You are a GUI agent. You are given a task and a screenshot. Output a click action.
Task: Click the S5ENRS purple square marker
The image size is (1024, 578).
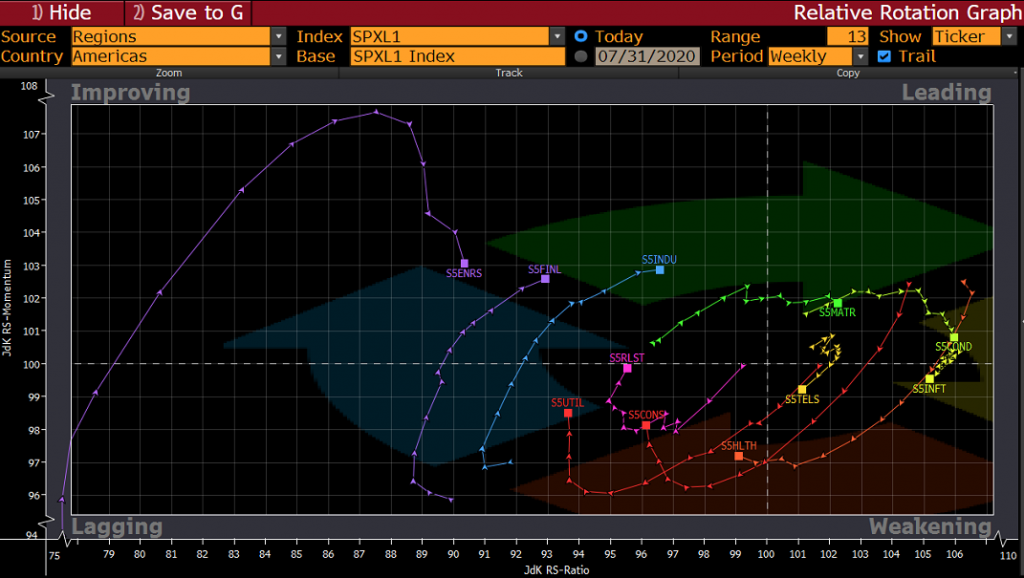coord(464,263)
